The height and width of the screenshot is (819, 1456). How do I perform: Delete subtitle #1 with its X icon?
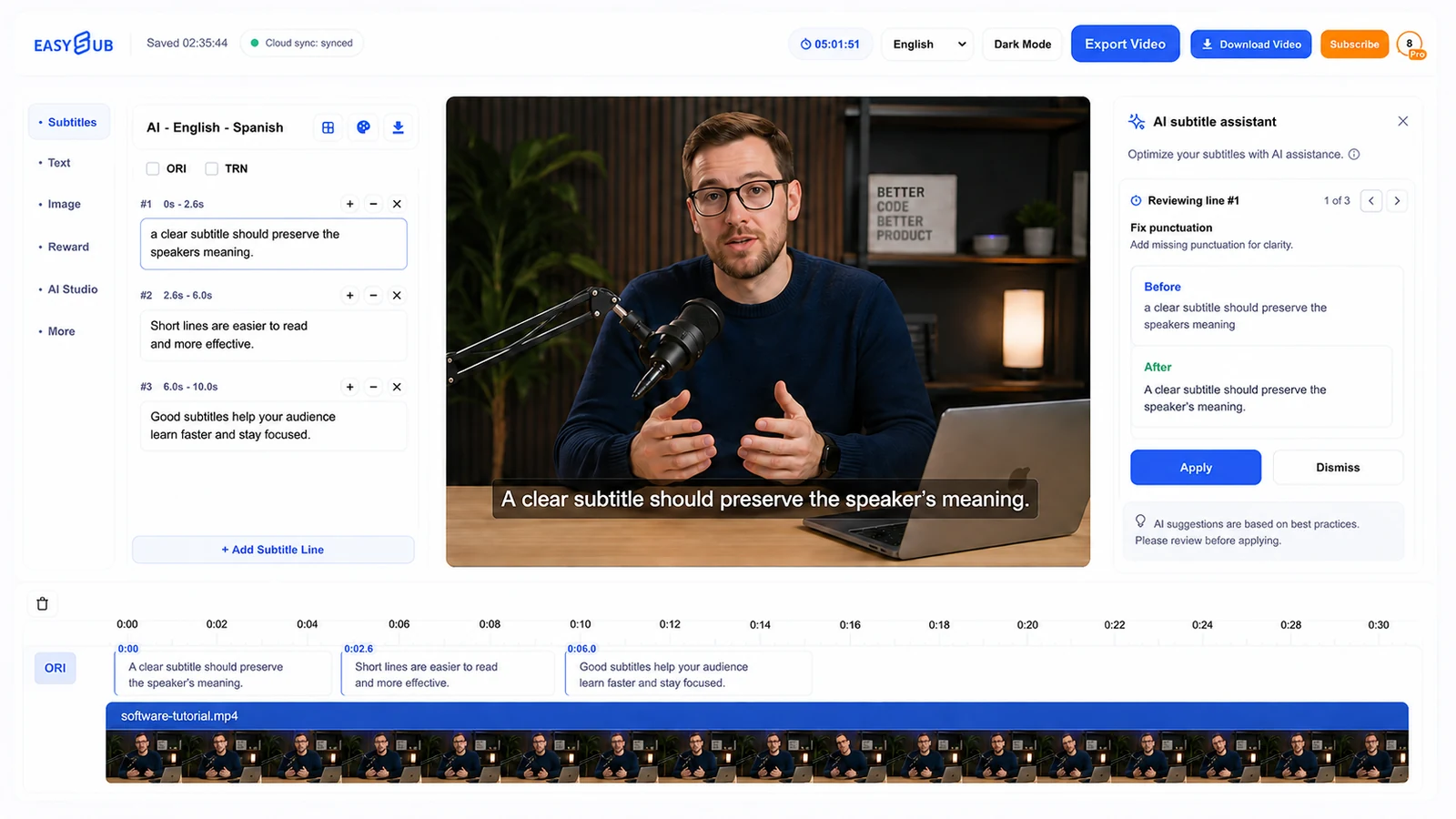point(397,204)
